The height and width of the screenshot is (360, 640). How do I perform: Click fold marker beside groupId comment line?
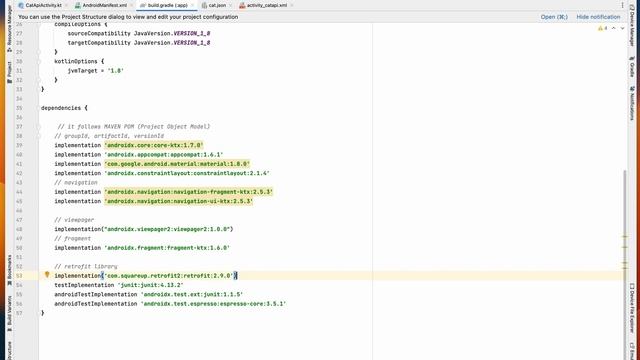pyautogui.click(x=38, y=136)
